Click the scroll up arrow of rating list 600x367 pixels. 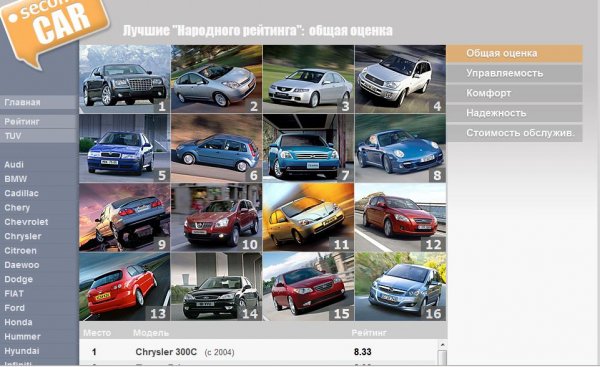[x=442, y=345]
